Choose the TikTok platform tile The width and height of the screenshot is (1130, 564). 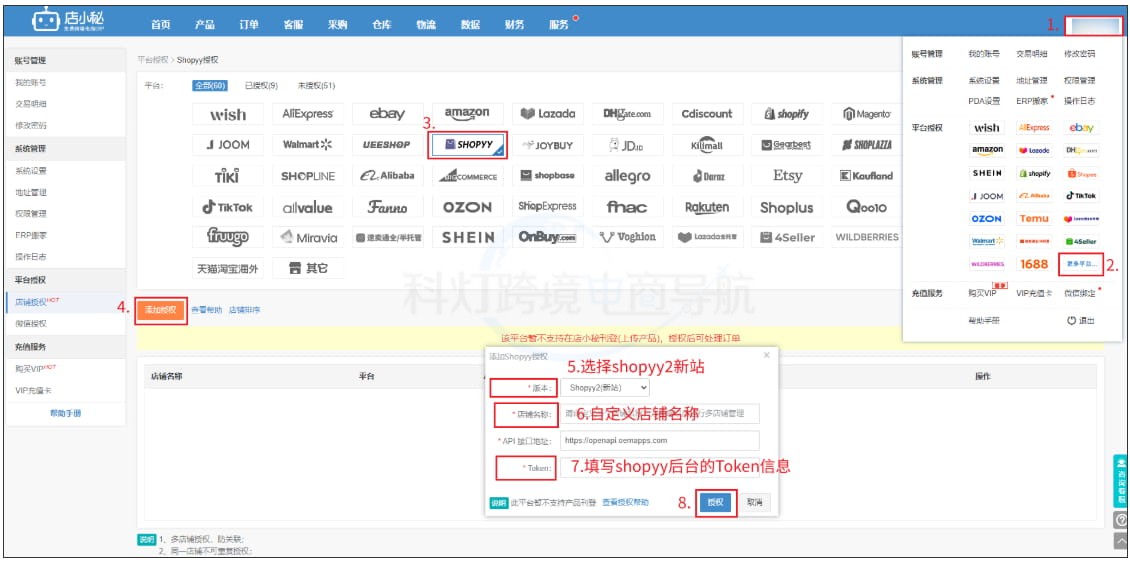click(x=228, y=207)
